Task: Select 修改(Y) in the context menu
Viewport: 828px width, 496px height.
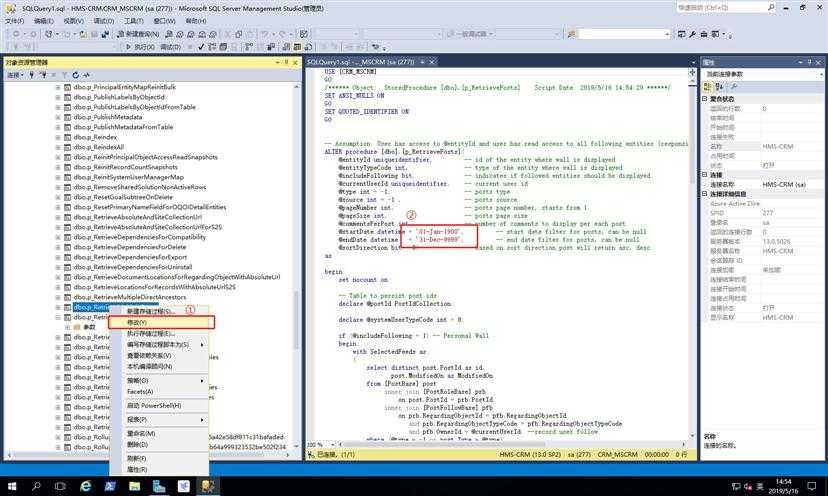Action: (162, 322)
